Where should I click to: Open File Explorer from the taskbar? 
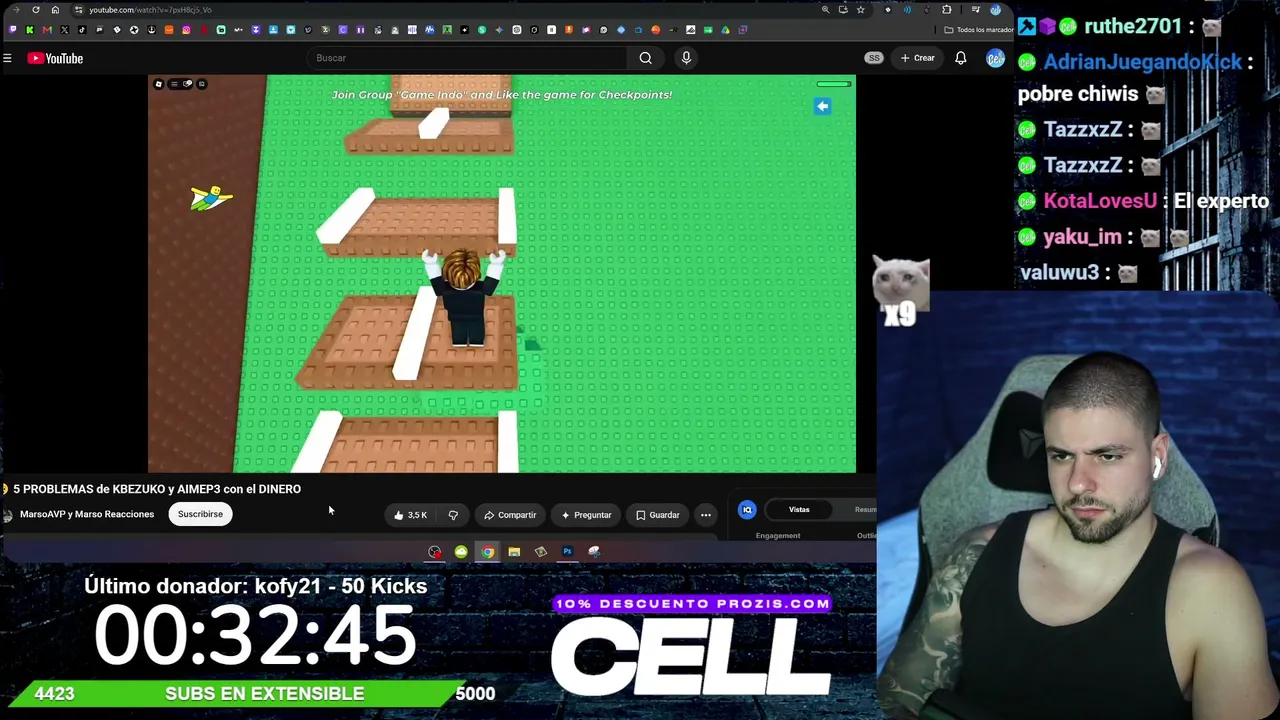click(x=514, y=552)
